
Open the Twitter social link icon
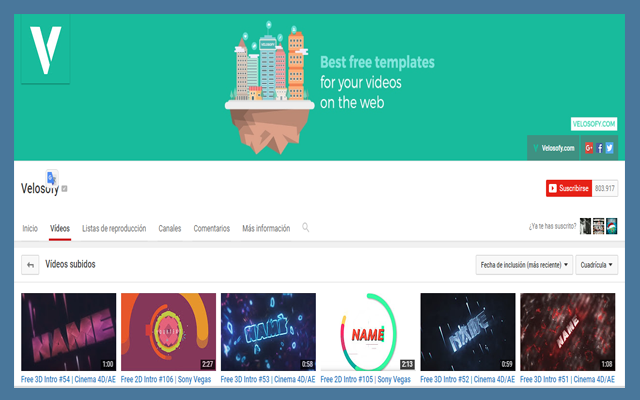tap(610, 148)
